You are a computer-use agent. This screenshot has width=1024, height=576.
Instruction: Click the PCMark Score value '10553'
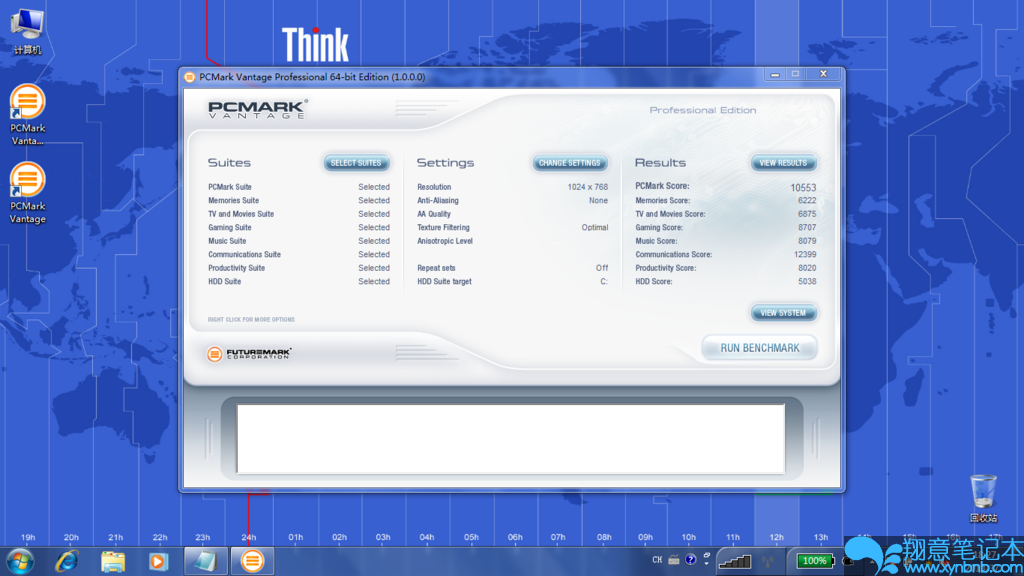[x=803, y=187]
